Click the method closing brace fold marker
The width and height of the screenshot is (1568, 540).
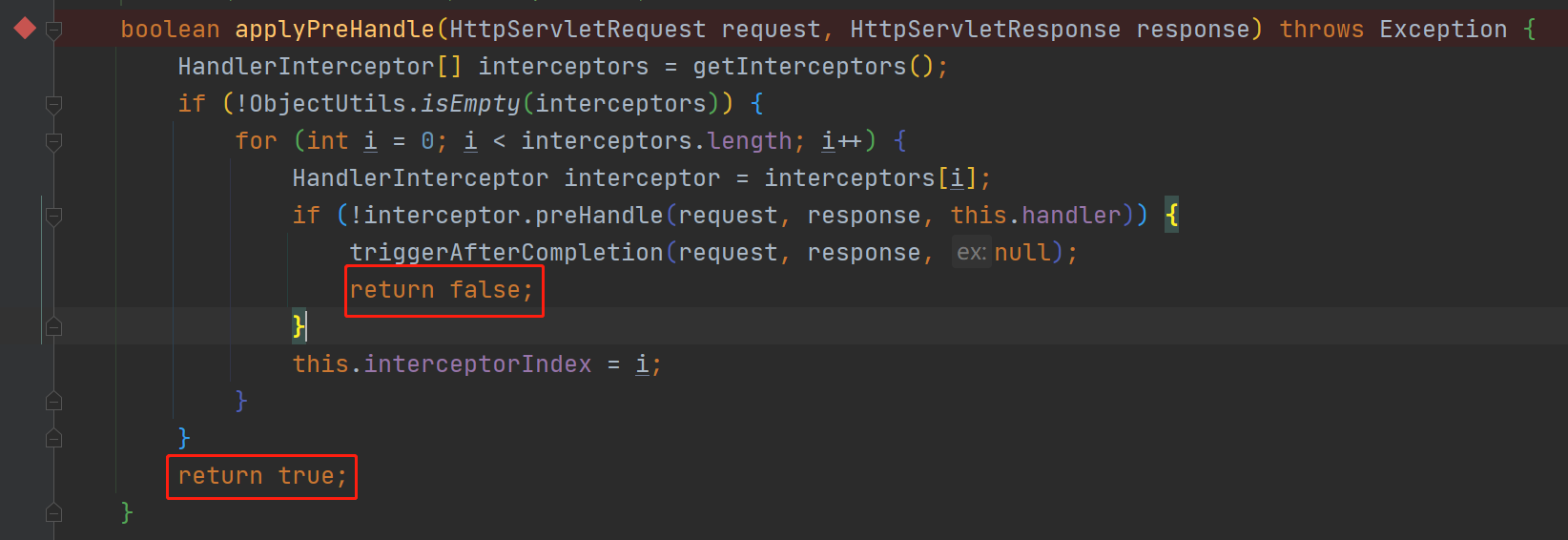point(54,512)
